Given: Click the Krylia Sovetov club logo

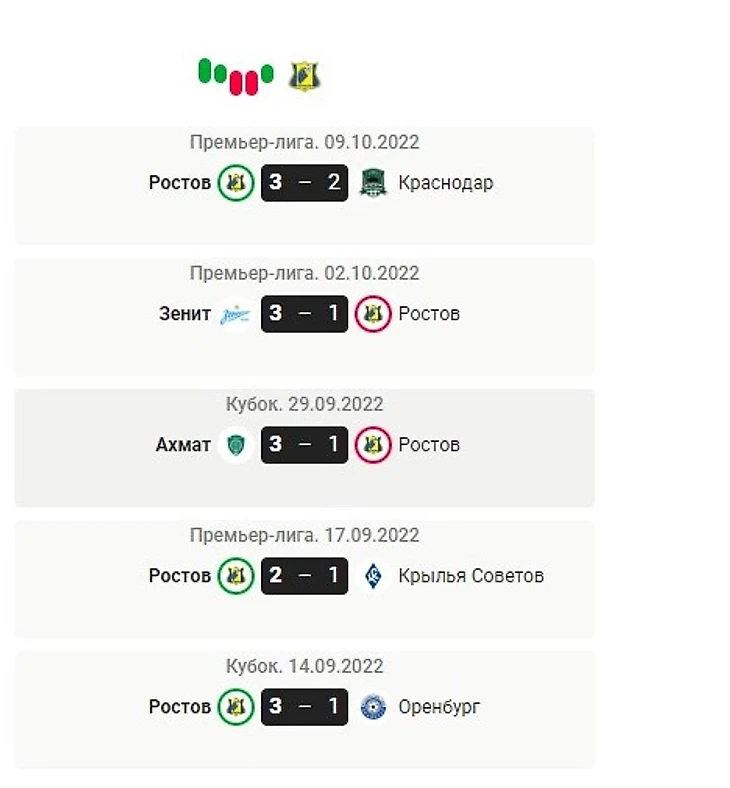Looking at the screenshot, I should click(372, 576).
